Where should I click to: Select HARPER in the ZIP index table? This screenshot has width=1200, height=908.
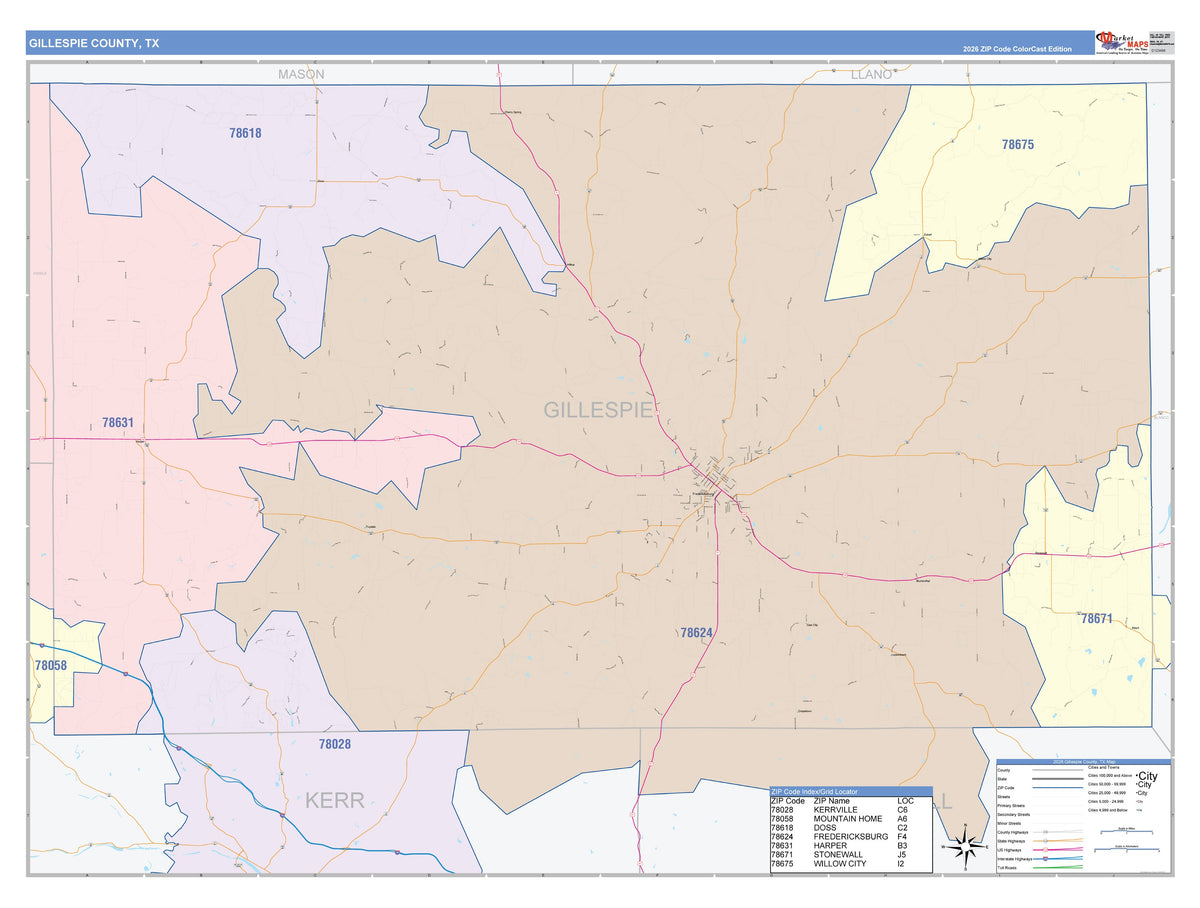click(x=832, y=846)
